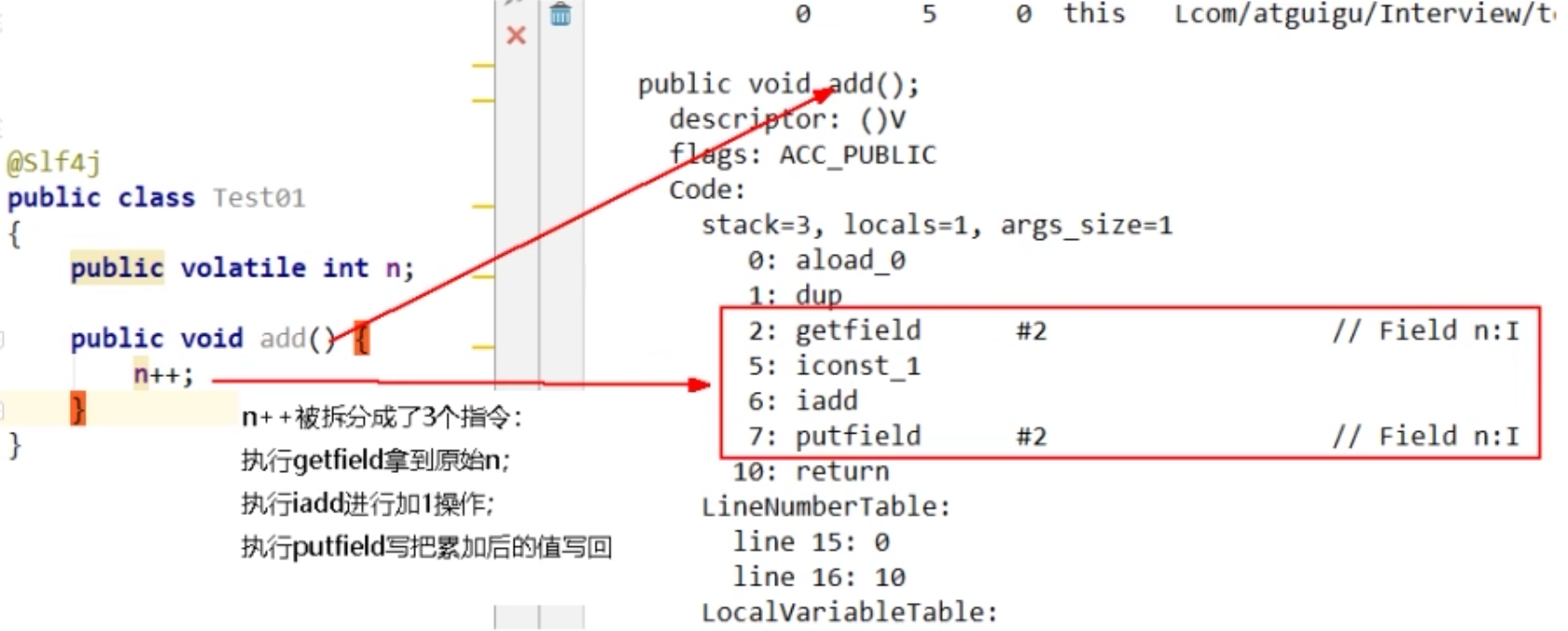Click the iconst_1 instruction

pyautogui.click(x=857, y=366)
